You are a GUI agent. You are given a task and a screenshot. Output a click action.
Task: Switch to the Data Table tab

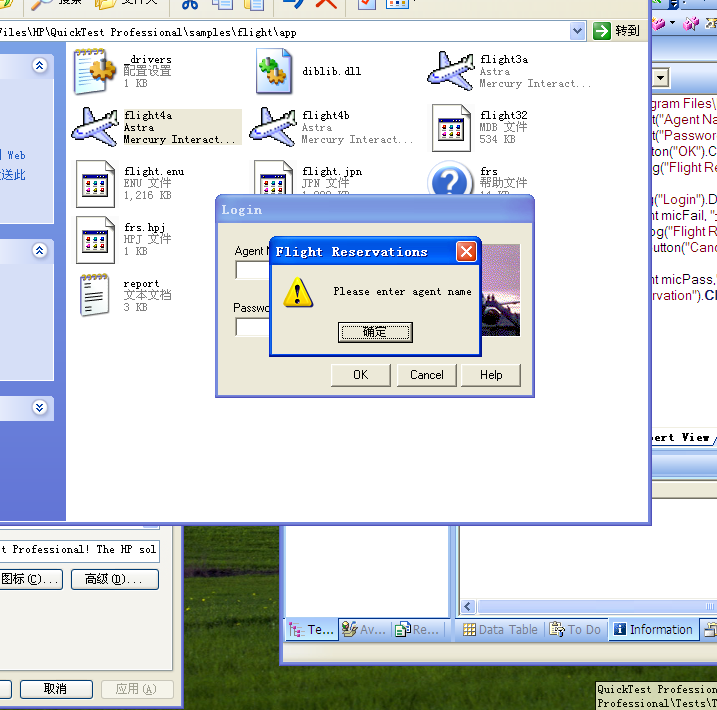(500, 630)
